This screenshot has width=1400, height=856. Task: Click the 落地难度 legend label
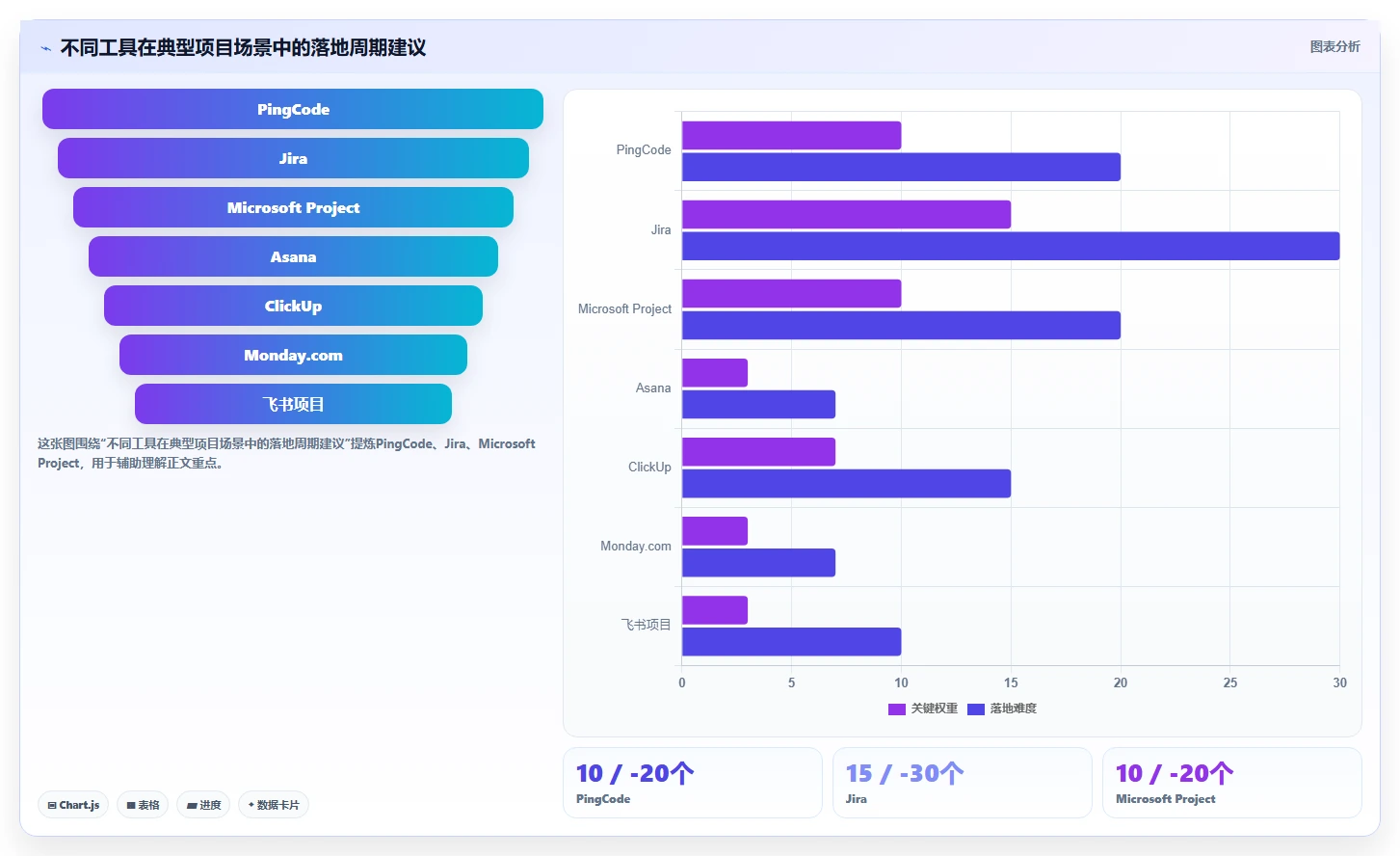[1014, 709]
